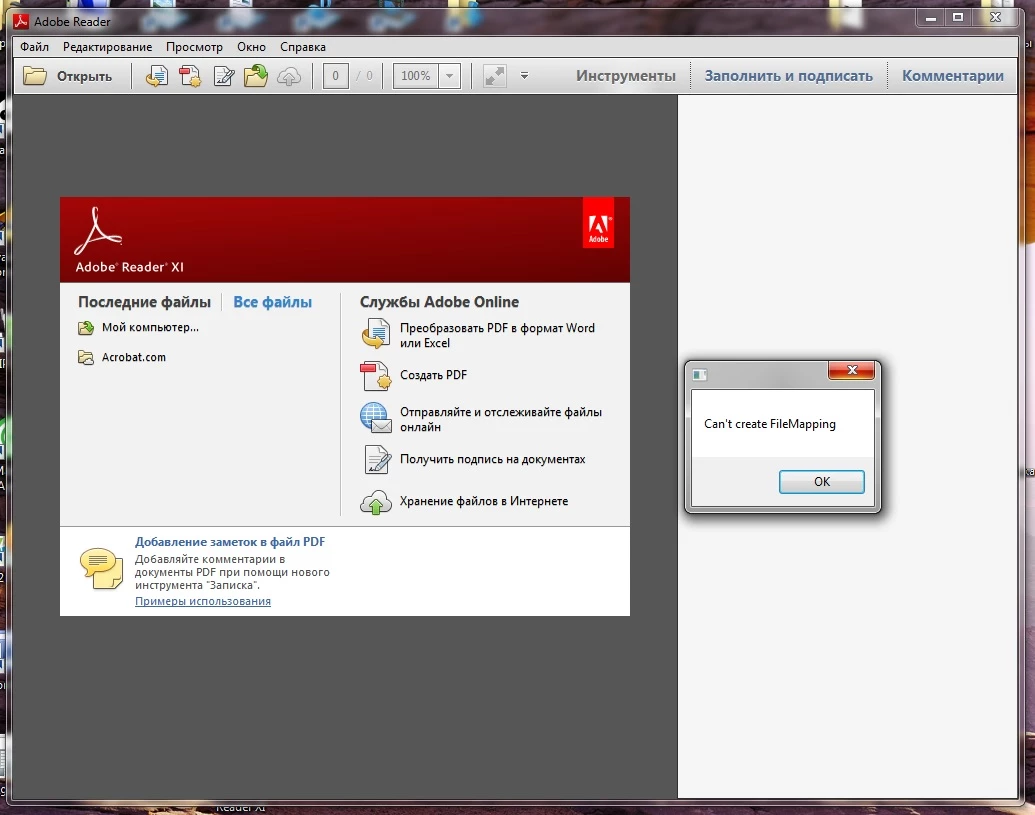Click the Can't create FileMapping message text
Image resolution: width=1035 pixels, height=815 pixels.
(770, 424)
